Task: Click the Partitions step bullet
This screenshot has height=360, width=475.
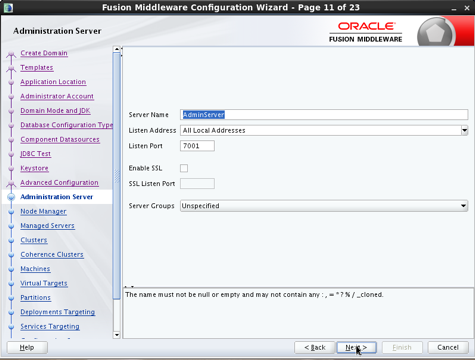Action: [11, 298]
